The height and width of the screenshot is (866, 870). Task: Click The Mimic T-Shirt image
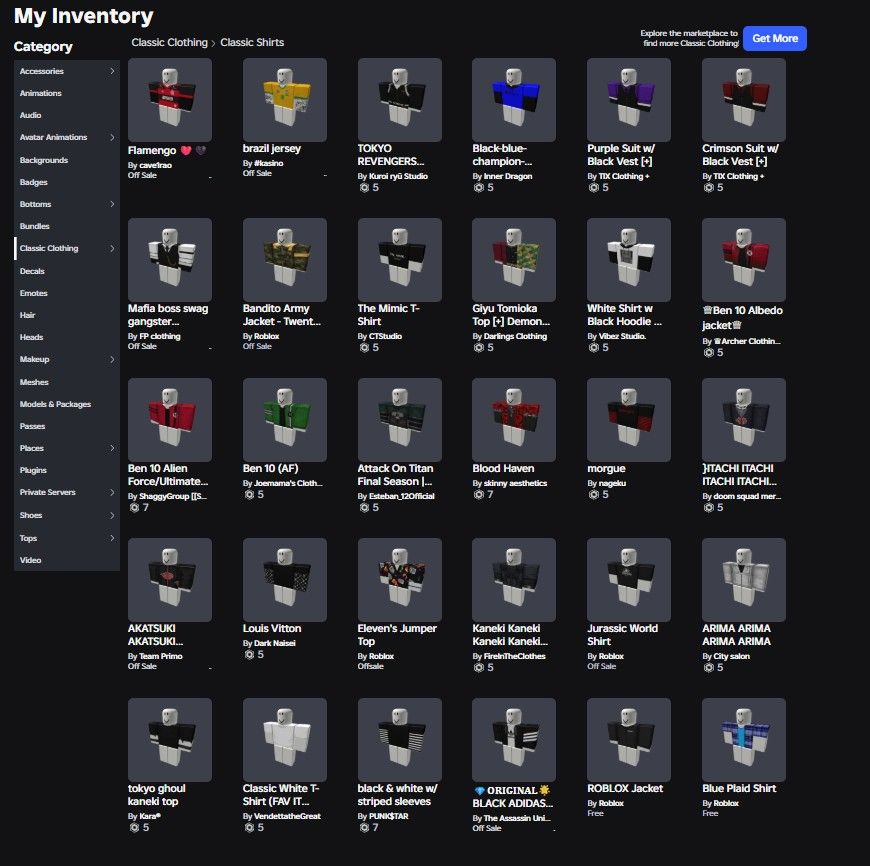tap(399, 260)
